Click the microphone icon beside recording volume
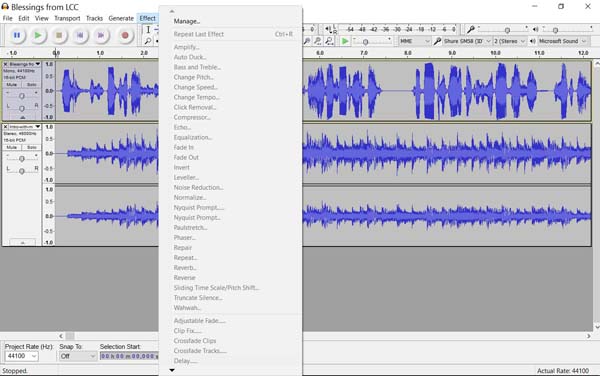 pyautogui.click(x=471, y=29)
